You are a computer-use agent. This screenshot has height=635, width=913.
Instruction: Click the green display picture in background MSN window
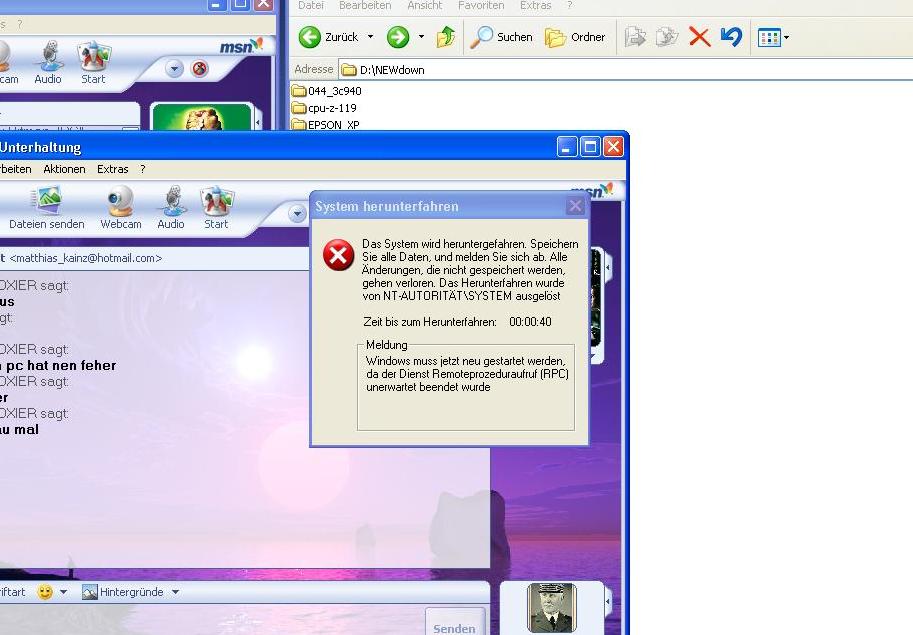pos(202,116)
